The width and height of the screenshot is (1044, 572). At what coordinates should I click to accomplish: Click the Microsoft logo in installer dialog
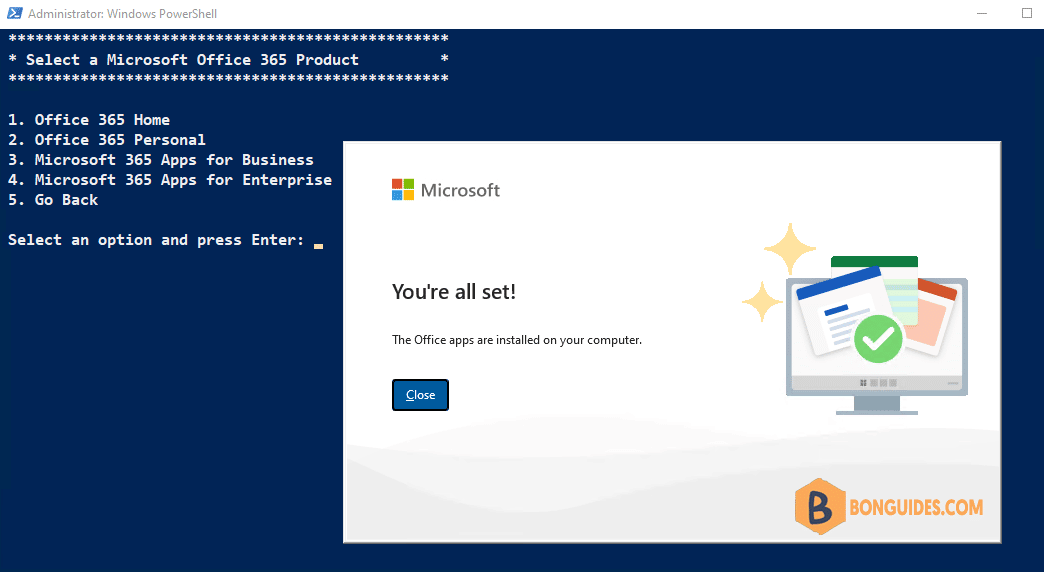[445, 190]
